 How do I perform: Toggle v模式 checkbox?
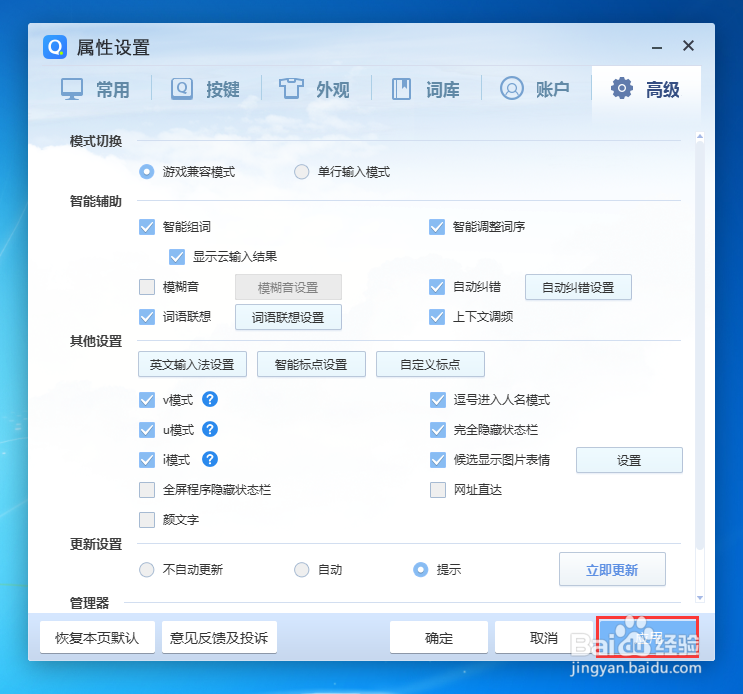pos(147,400)
